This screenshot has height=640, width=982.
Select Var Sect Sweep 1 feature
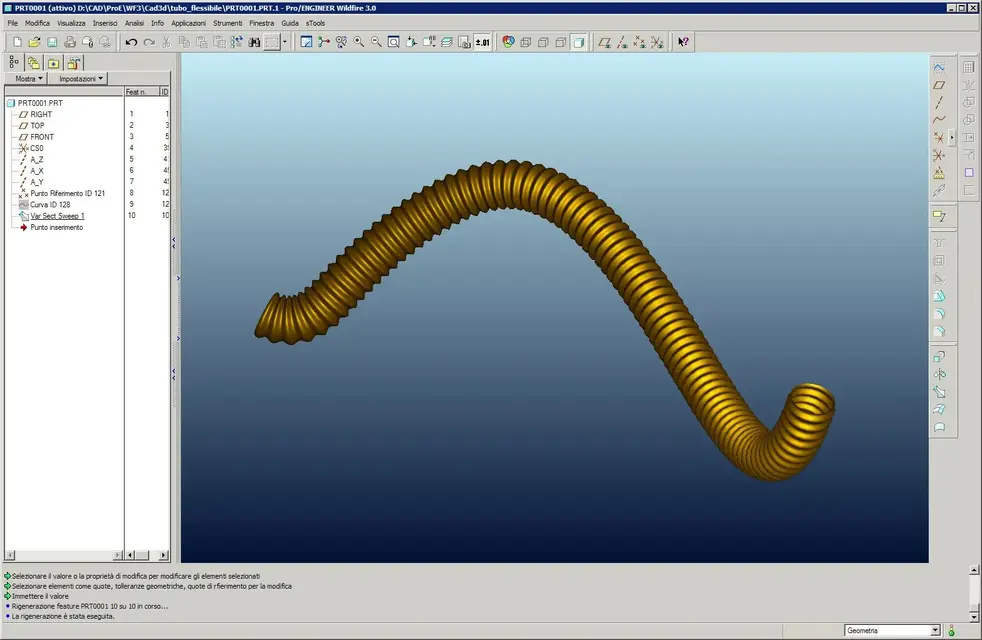click(x=57, y=216)
